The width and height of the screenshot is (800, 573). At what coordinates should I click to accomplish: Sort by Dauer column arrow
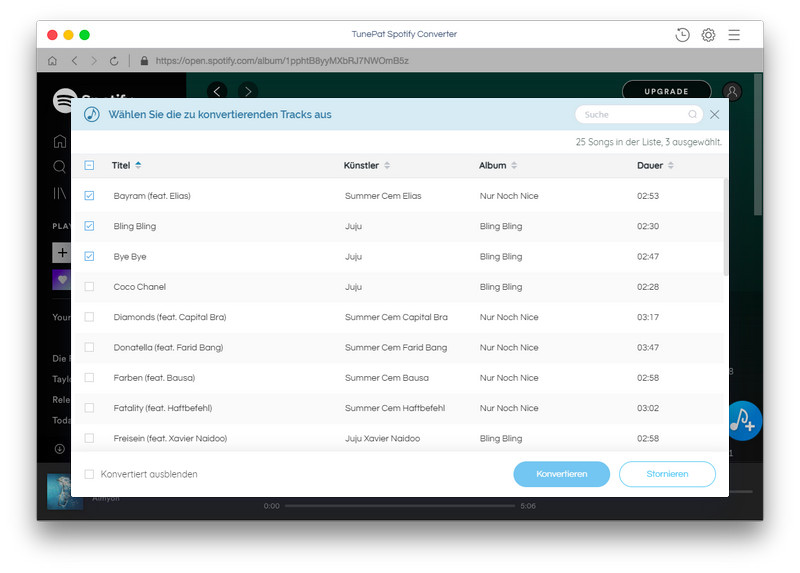click(671, 165)
